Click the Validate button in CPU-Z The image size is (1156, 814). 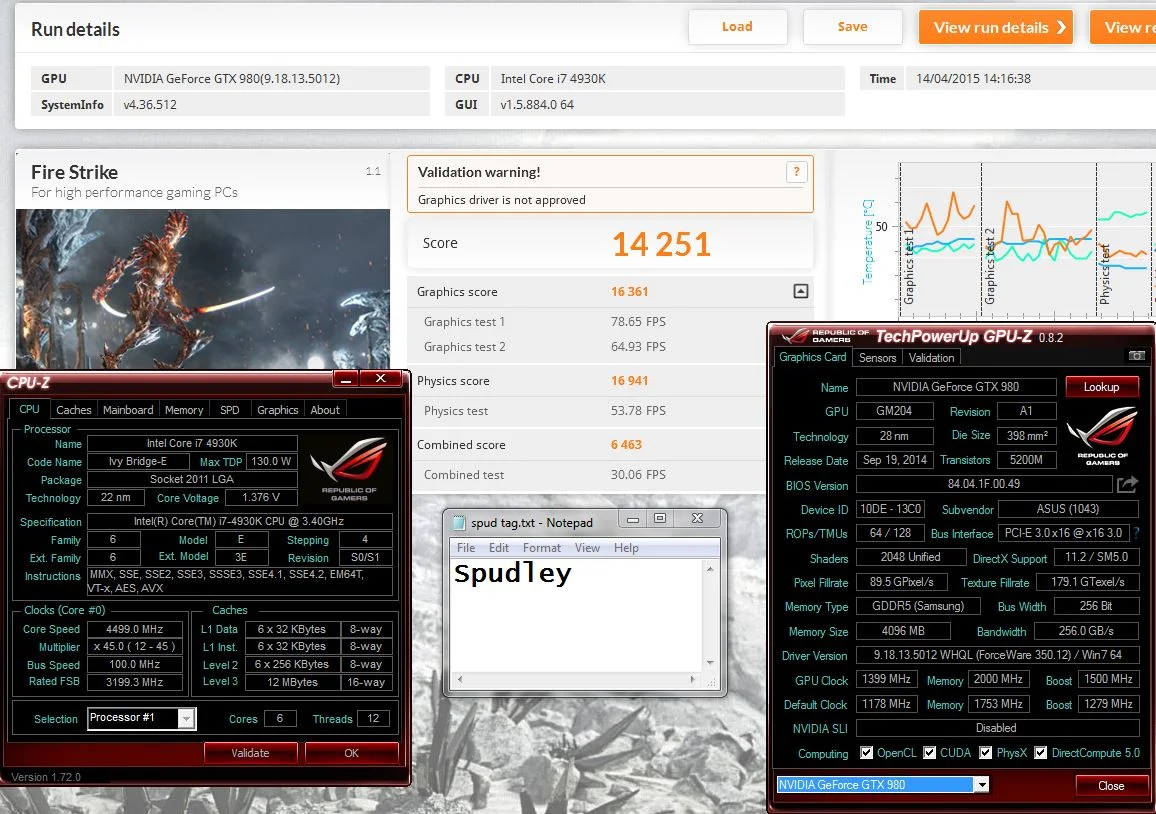tap(251, 753)
